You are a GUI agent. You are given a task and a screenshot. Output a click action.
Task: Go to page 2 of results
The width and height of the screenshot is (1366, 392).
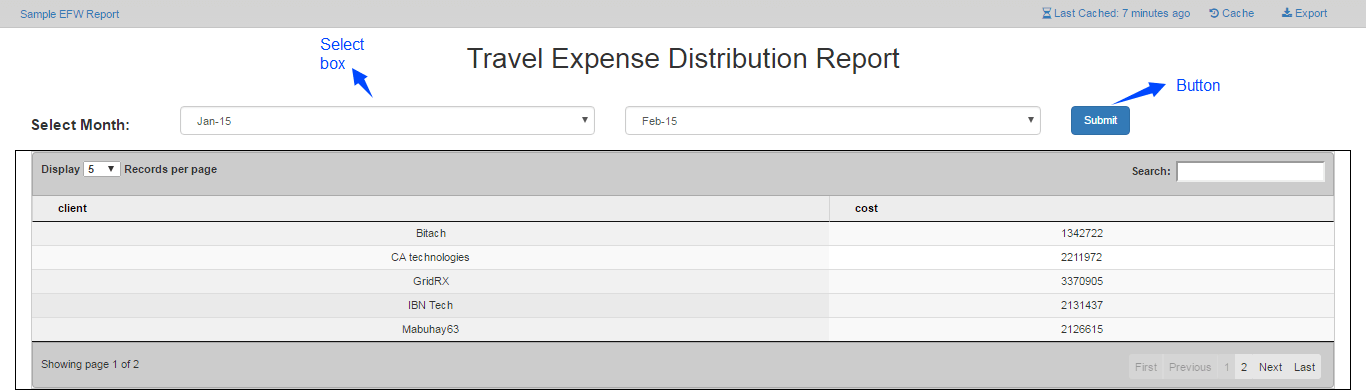(1244, 367)
